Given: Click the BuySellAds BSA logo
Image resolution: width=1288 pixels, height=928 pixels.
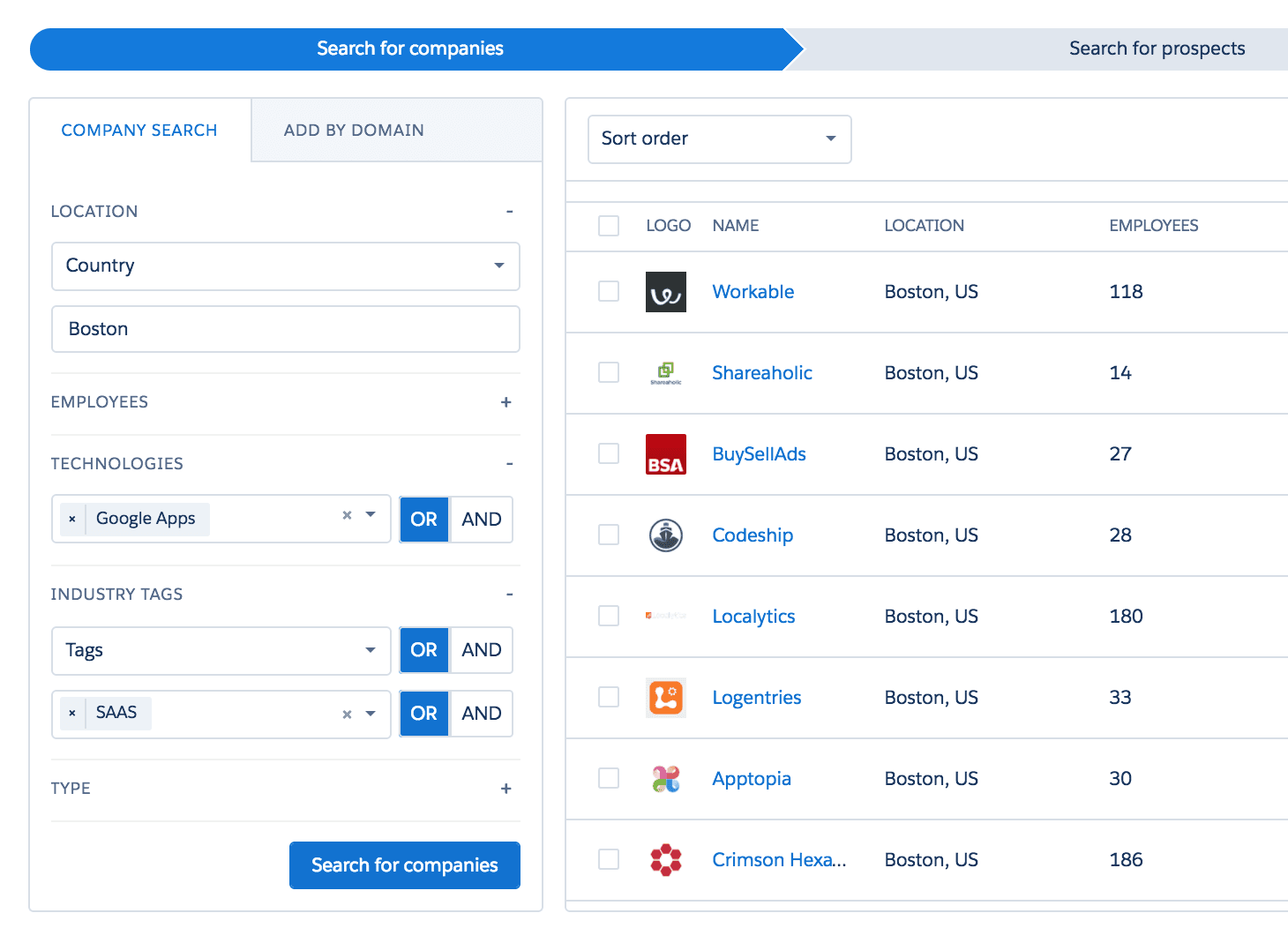Looking at the screenshot, I should click(666, 454).
